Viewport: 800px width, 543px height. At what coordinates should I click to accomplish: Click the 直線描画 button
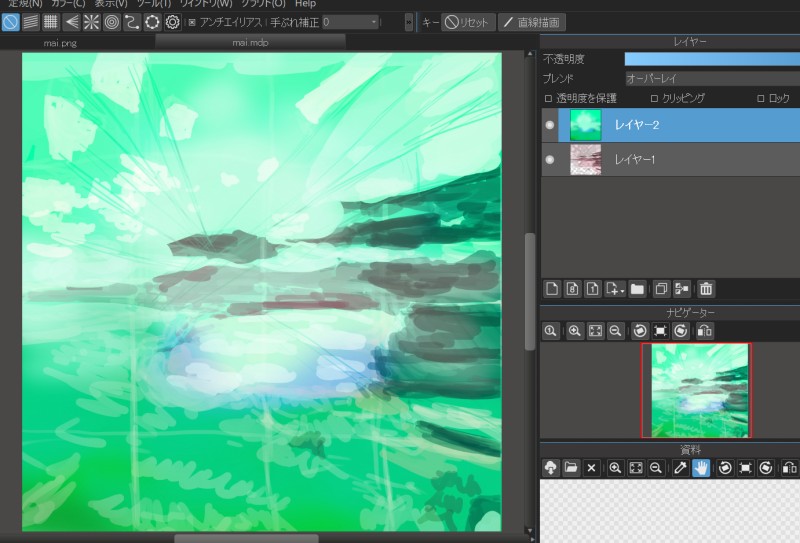[532, 22]
